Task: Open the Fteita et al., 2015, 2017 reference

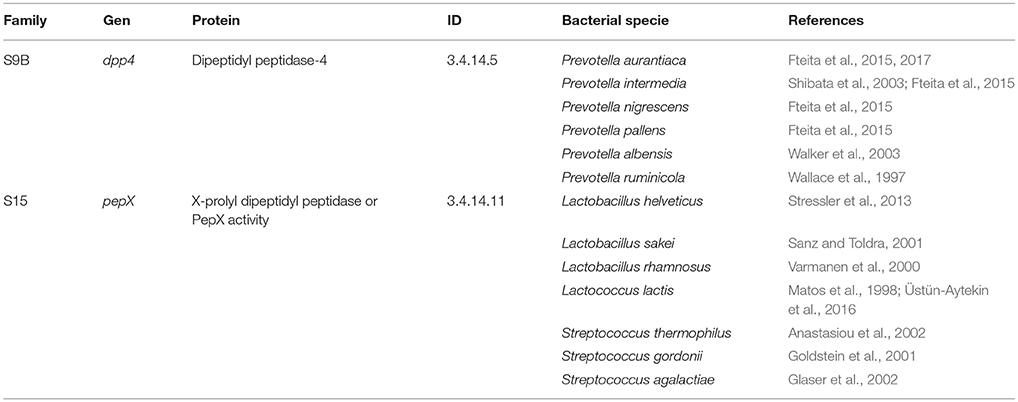Action: click(x=851, y=60)
